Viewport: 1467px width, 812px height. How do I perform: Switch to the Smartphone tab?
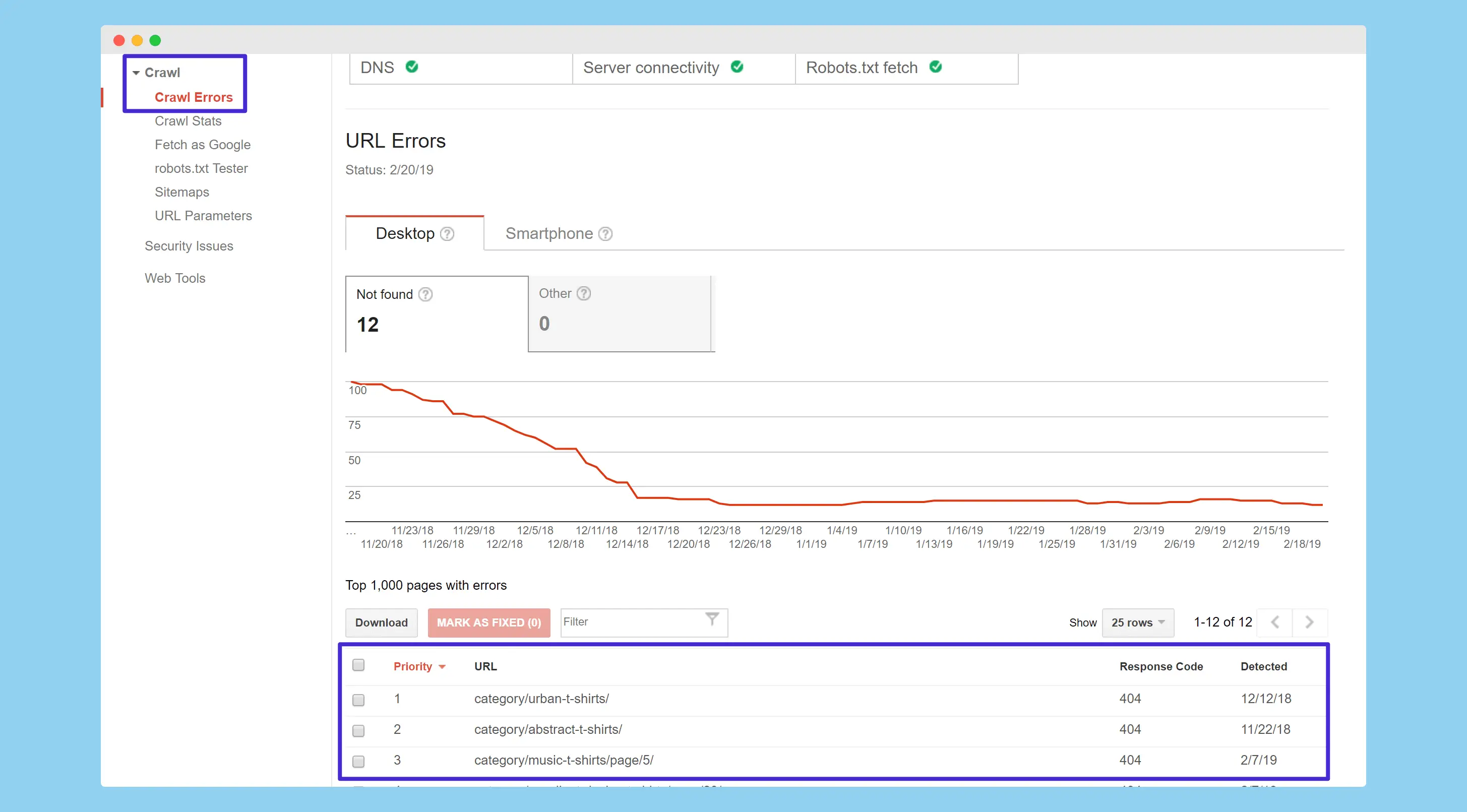tap(549, 233)
